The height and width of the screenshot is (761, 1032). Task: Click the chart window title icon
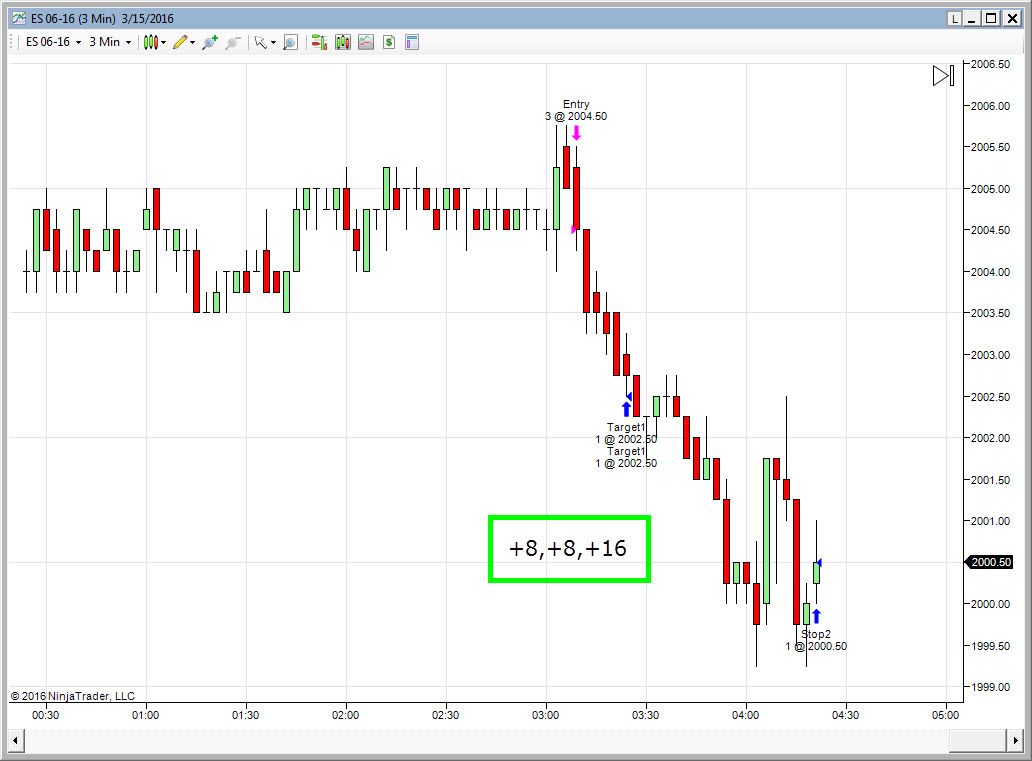pos(19,18)
